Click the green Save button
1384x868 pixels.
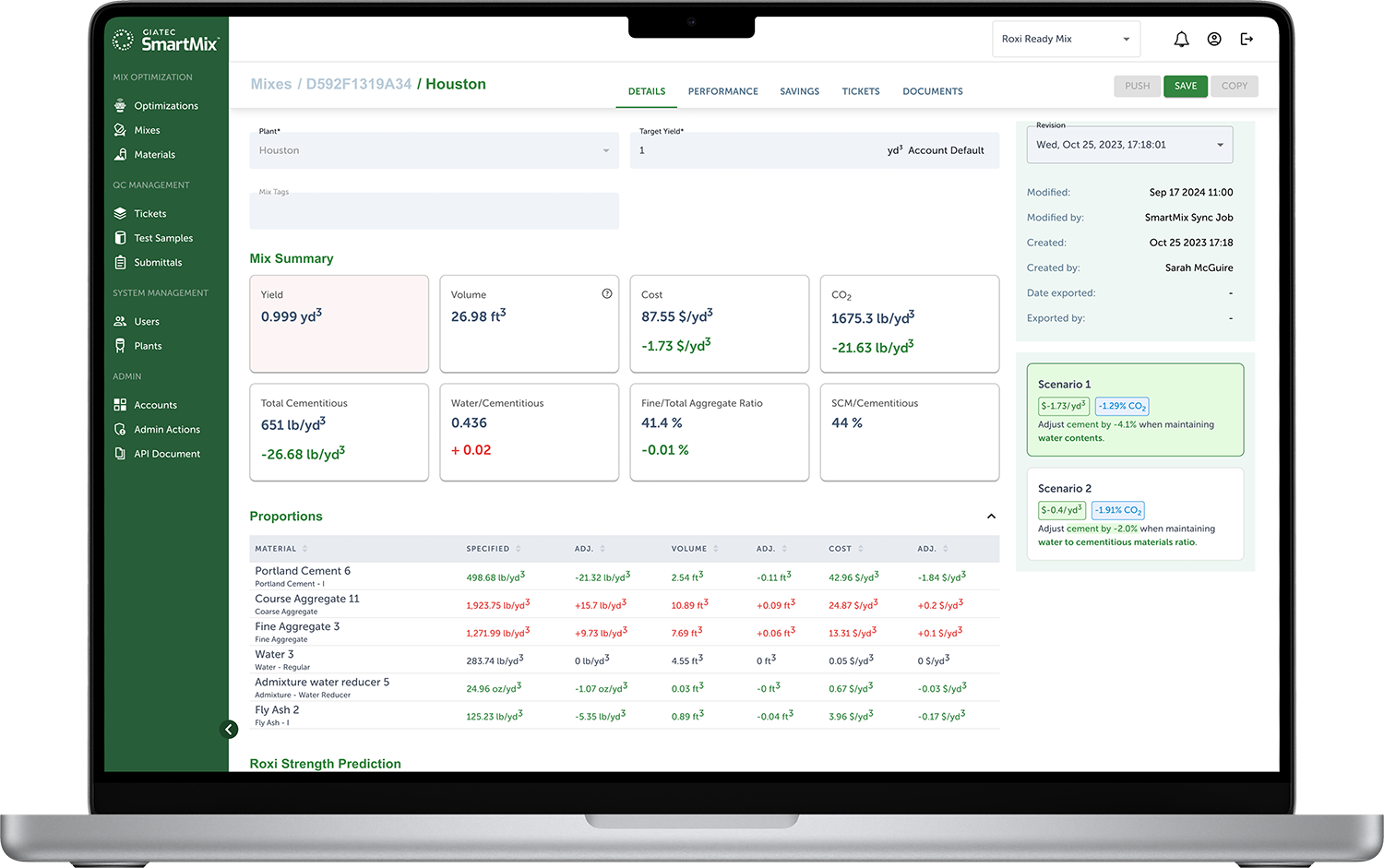(x=1186, y=86)
